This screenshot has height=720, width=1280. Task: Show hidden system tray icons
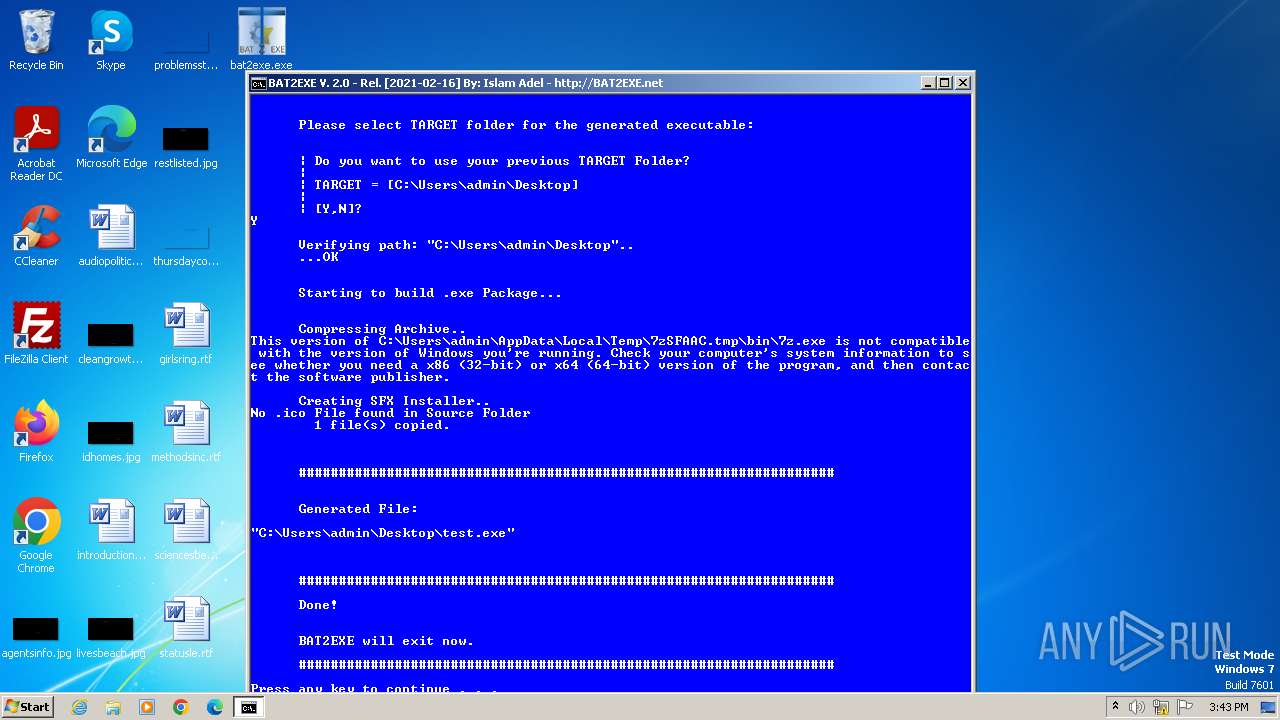pos(1115,707)
